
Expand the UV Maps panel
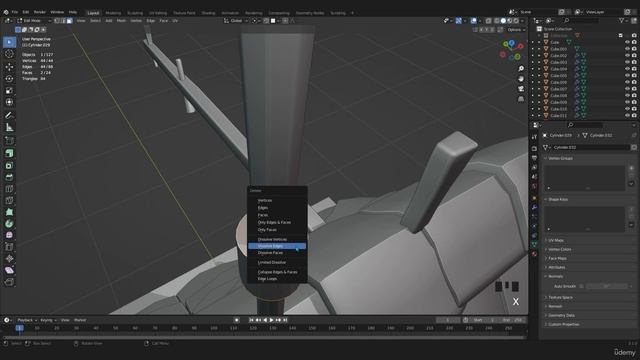556,240
